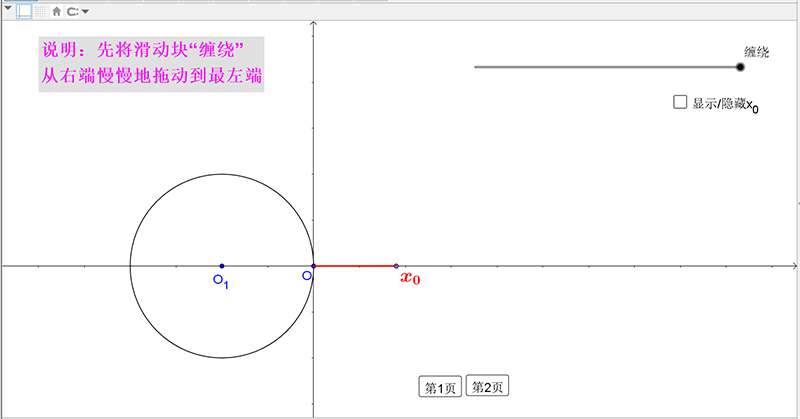Select the endpoint x0 of the red segment
Screen dimensions: 800x419
click(396, 266)
